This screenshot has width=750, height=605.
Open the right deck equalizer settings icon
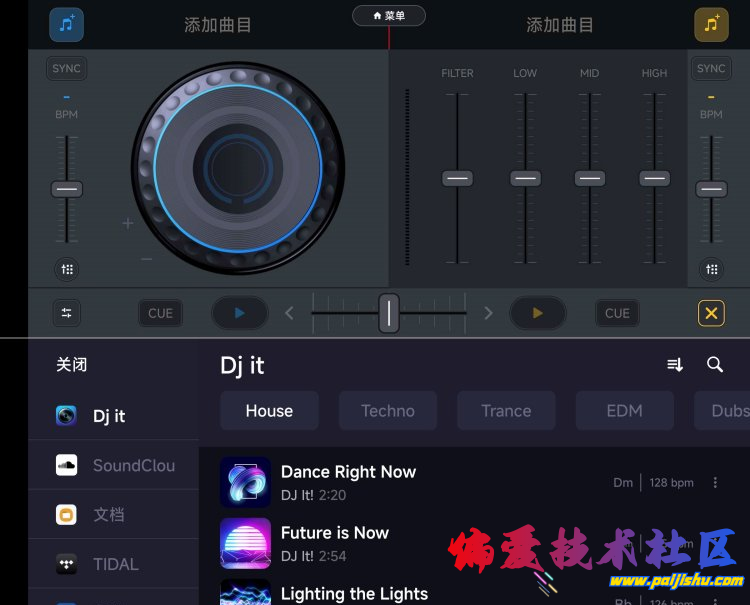[x=711, y=269]
